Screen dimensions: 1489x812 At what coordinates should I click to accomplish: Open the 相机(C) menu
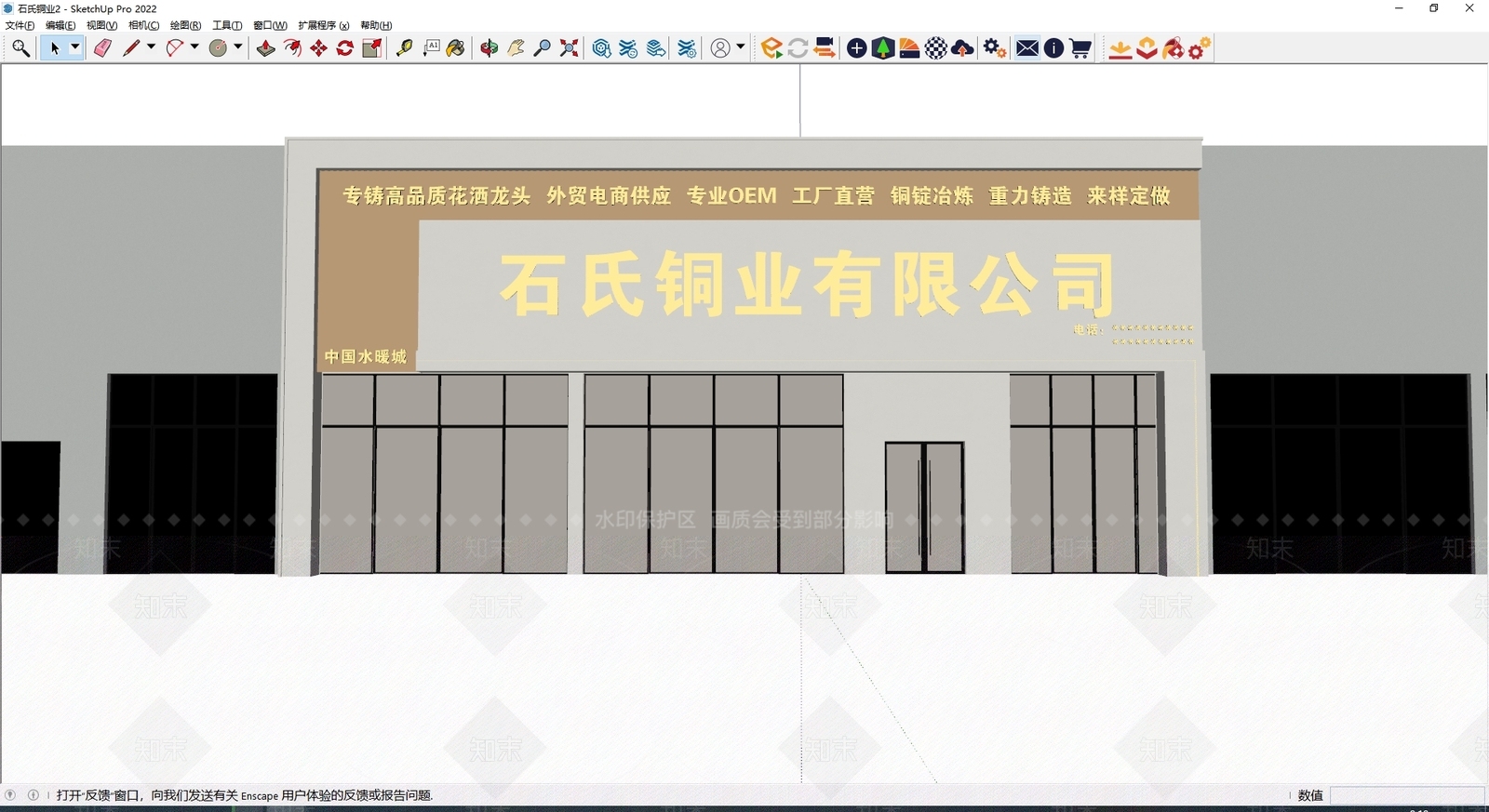(143, 25)
